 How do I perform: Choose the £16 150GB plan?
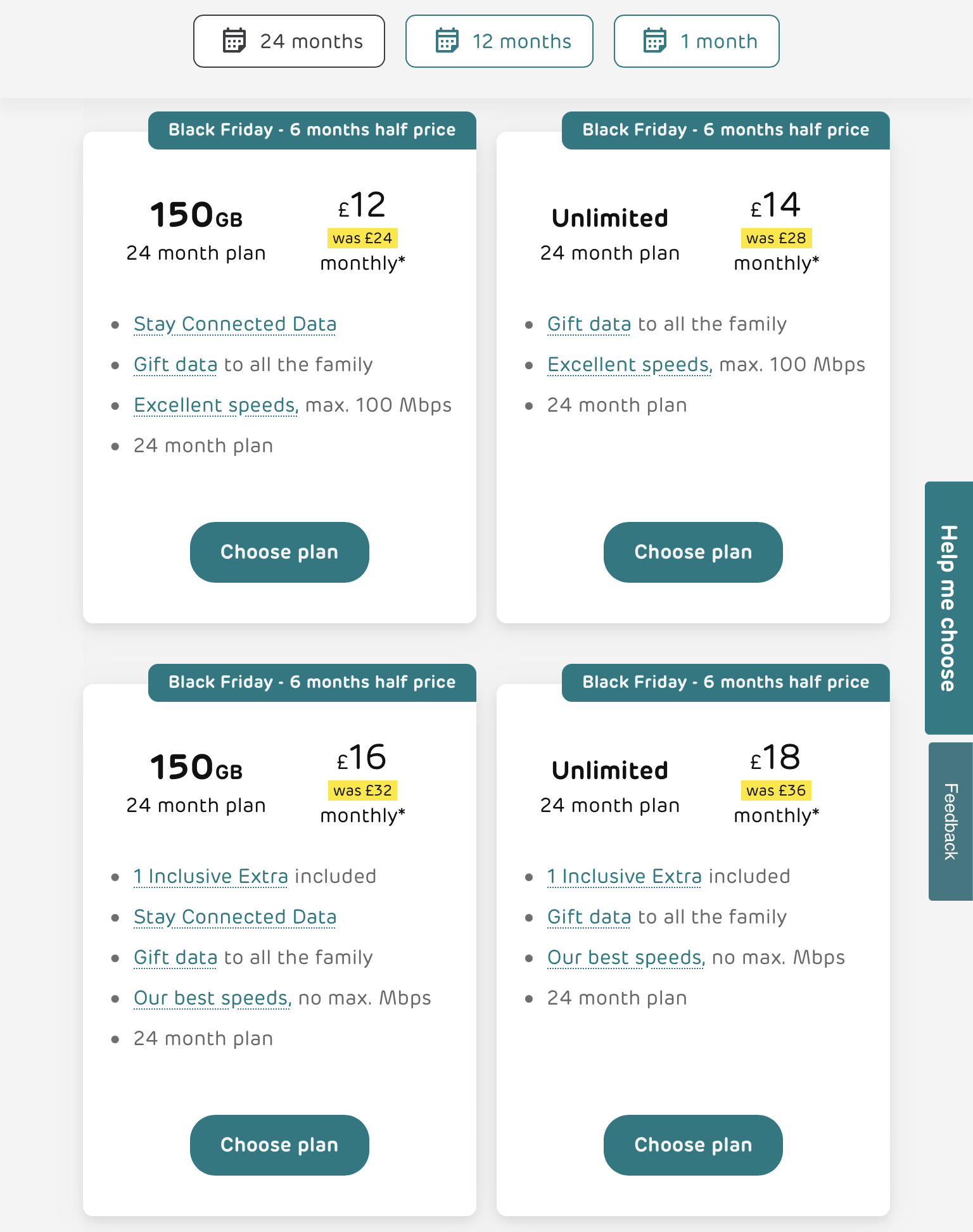tap(279, 1145)
